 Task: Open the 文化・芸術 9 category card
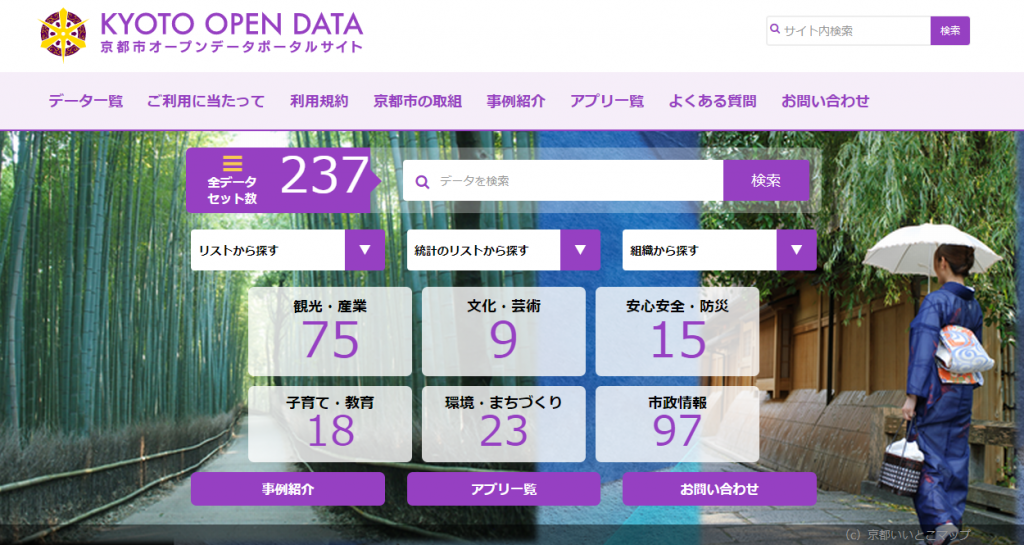tap(504, 332)
